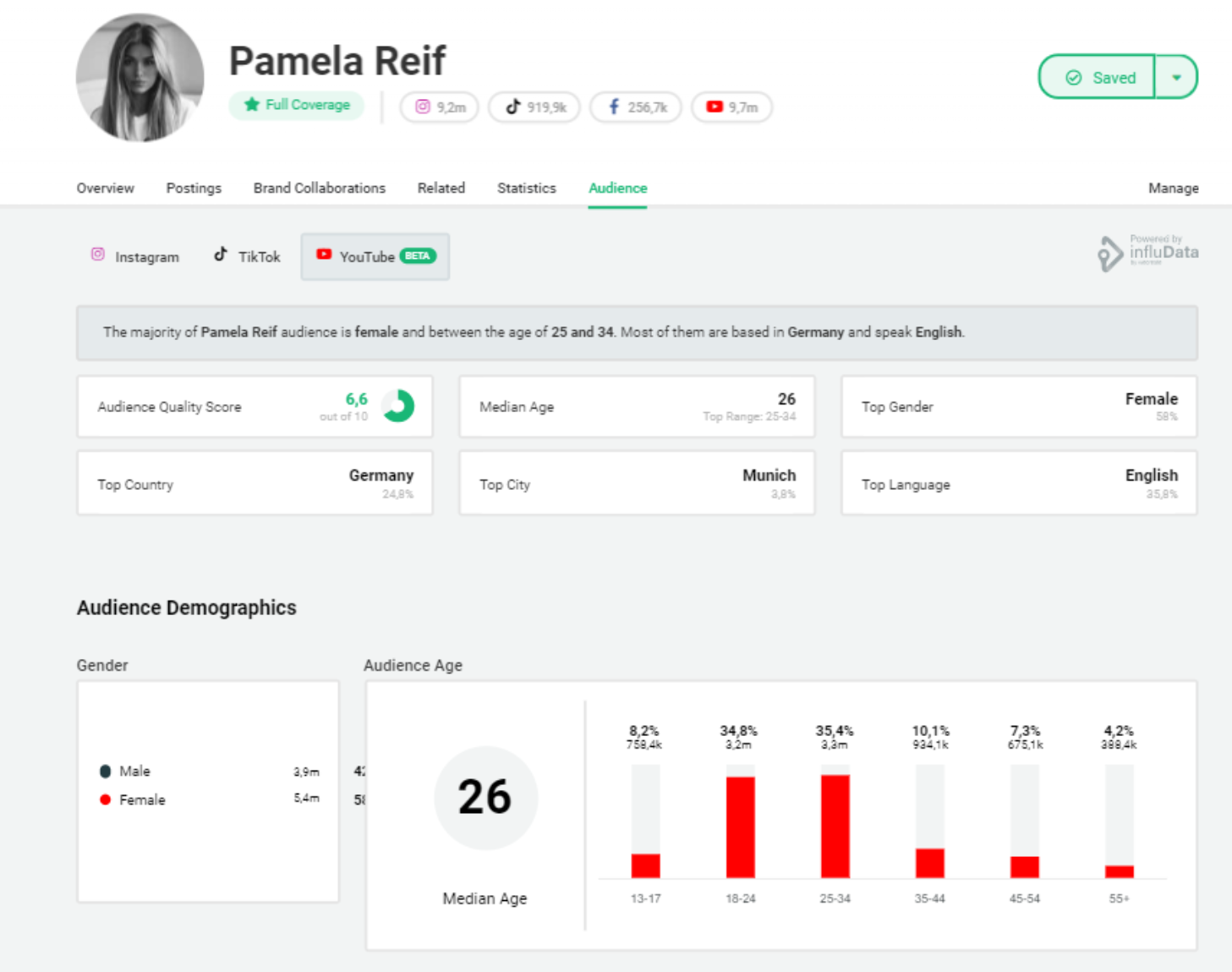The image size is (1232, 972).
Task: Open TikTok follower count chip 919,9k
Action: (535, 107)
